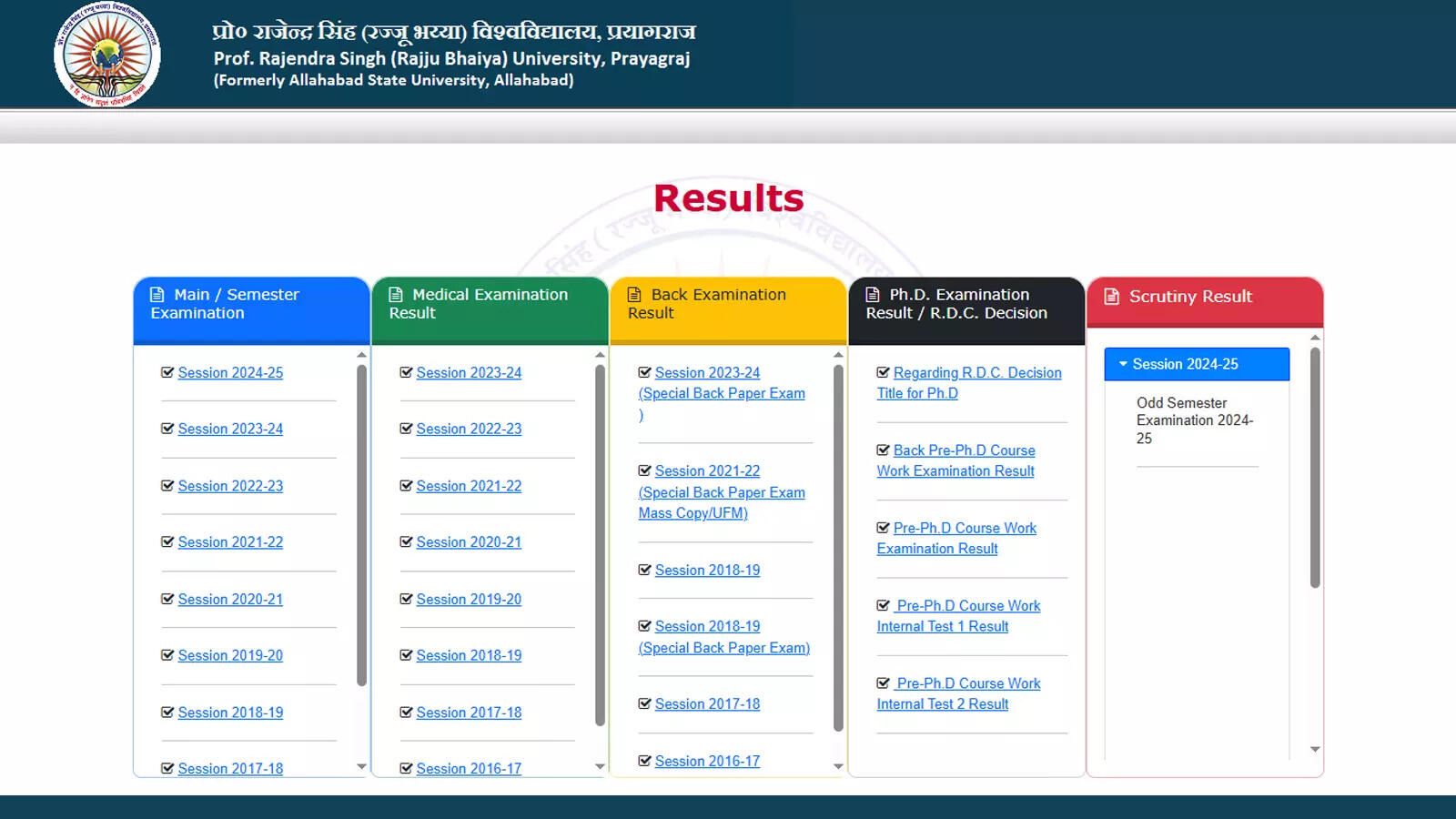Open Back Exam Session 2018-19 plain link
This screenshot has height=819, width=1456.
[707, 570]
